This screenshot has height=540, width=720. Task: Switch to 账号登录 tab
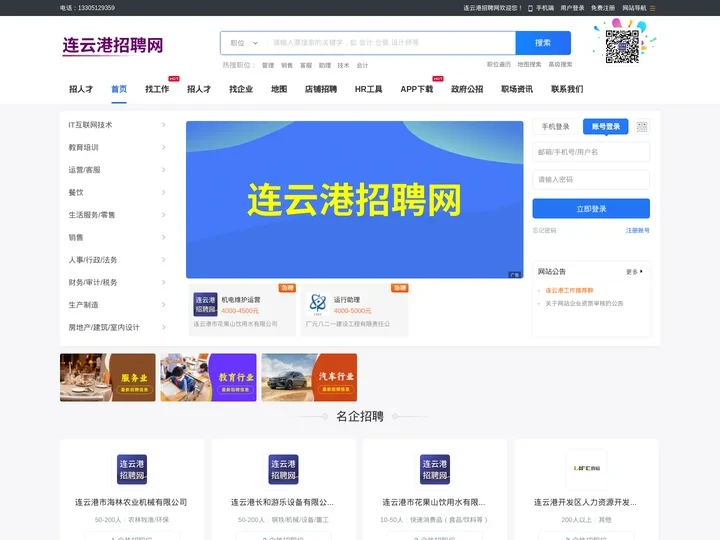tap(606, 127)
